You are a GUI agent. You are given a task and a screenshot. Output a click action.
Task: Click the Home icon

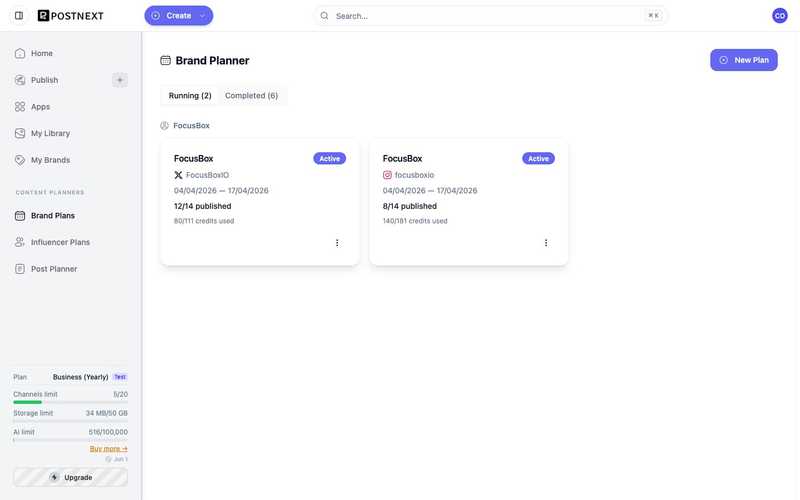click(20, 53)
